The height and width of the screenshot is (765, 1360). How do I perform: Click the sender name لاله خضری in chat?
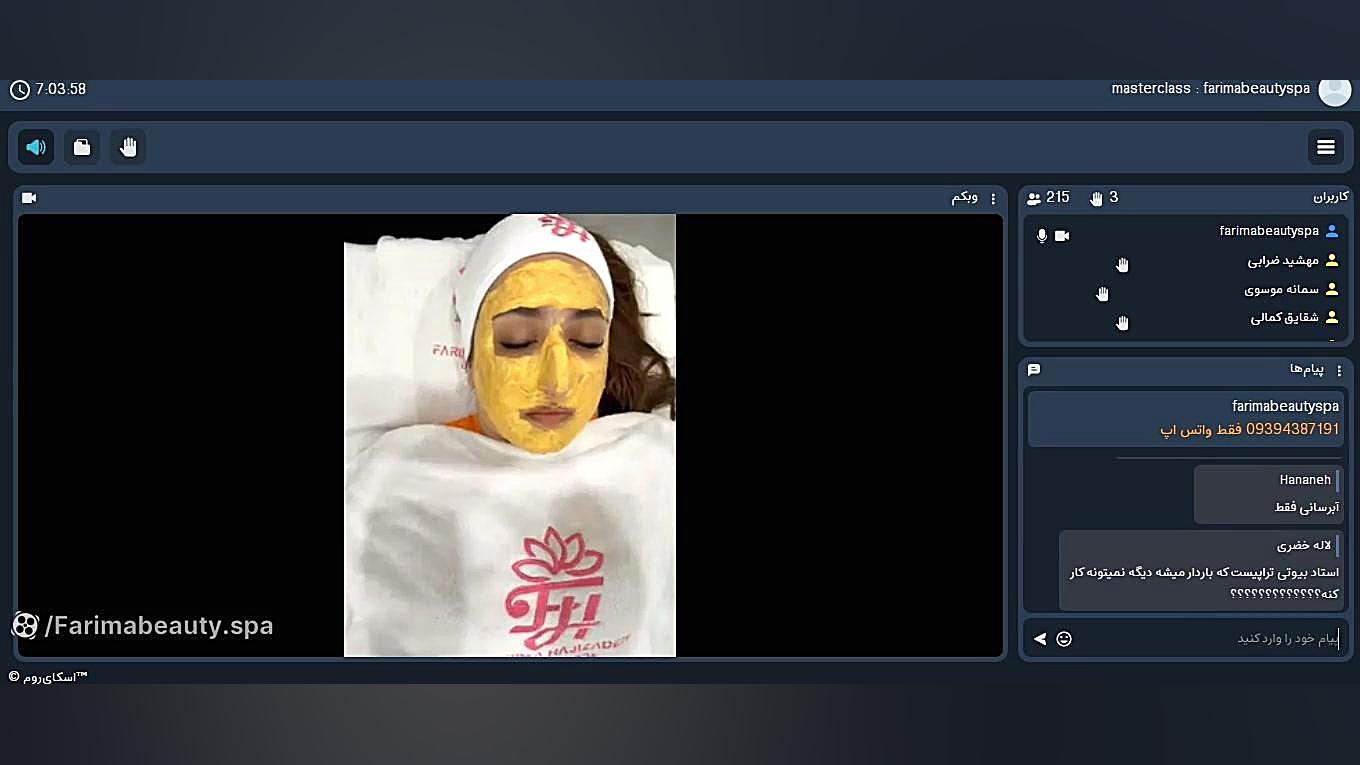[x=1304, y=546]
